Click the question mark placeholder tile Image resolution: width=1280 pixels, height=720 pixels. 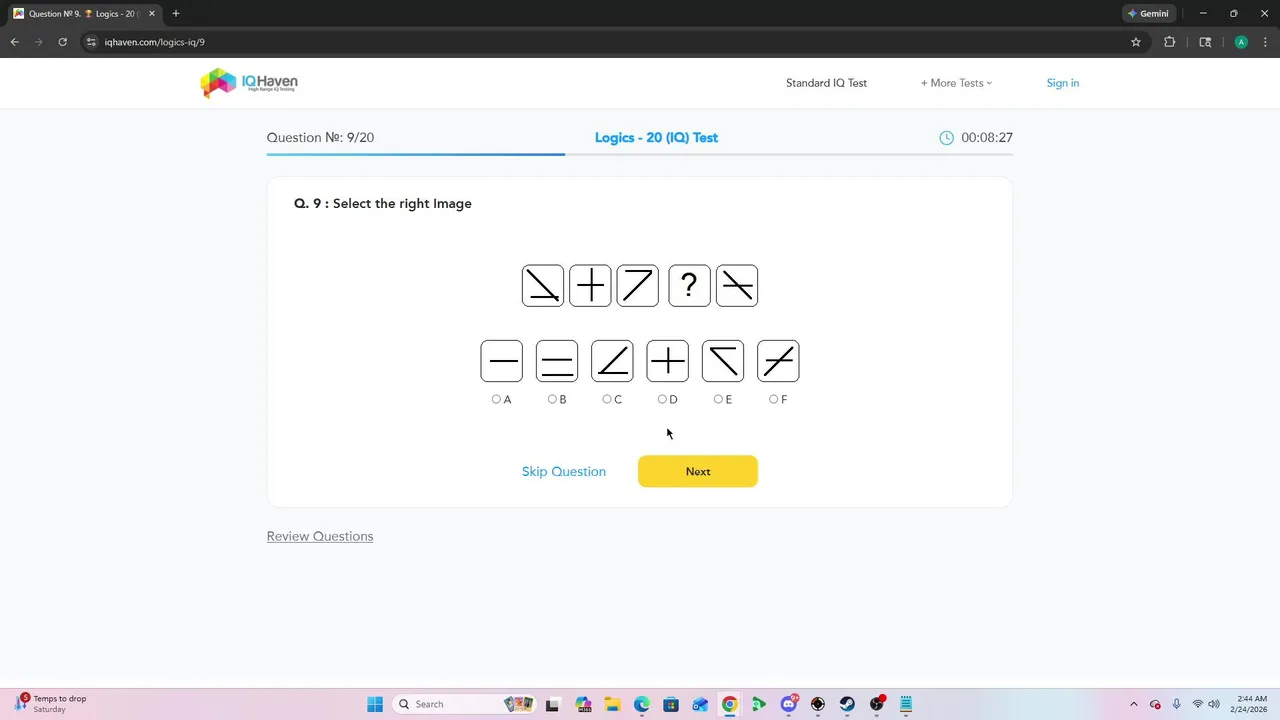pos(689,286)
